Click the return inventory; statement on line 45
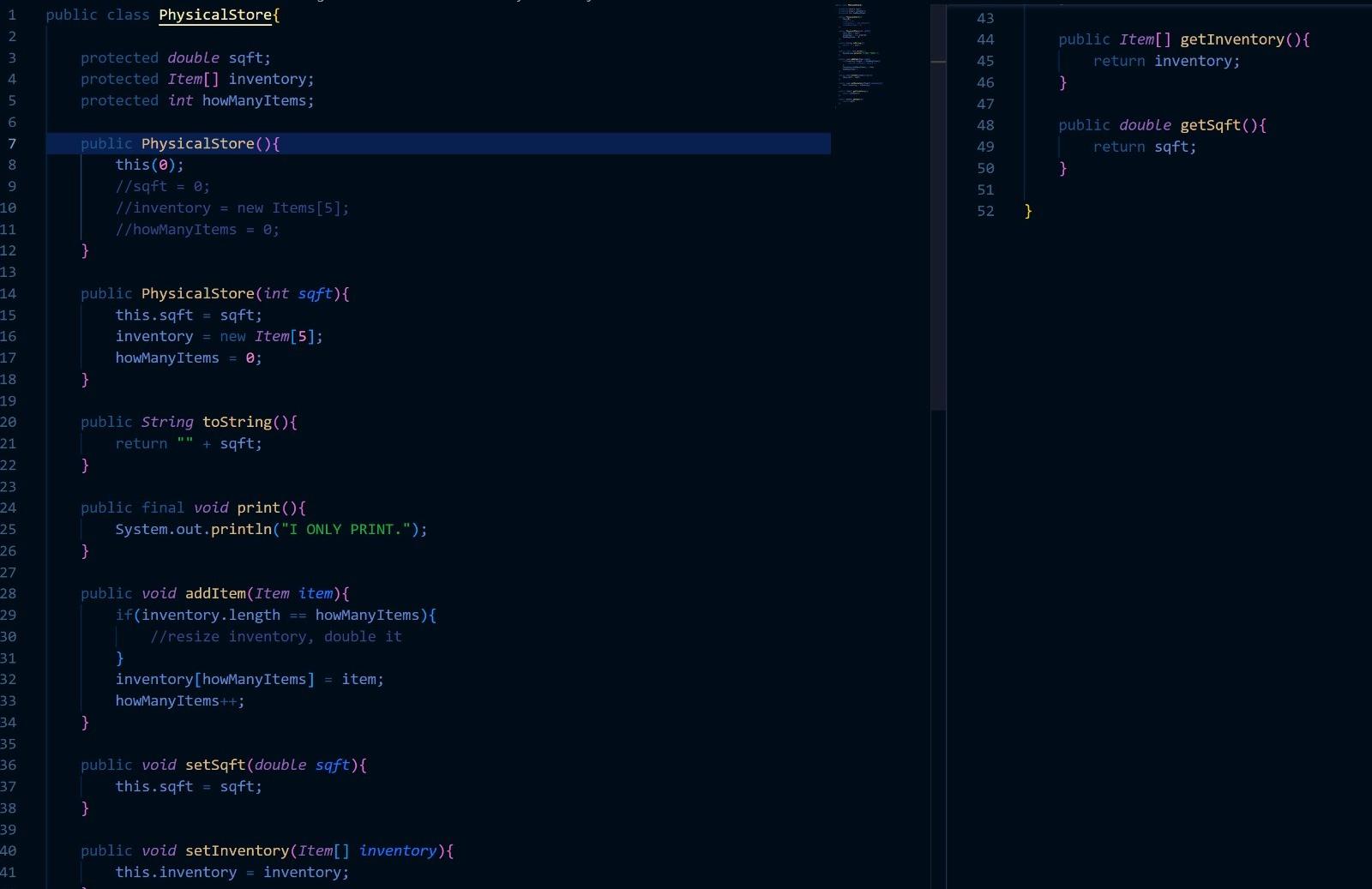 pyautogui.click(x=1166, y=61)
